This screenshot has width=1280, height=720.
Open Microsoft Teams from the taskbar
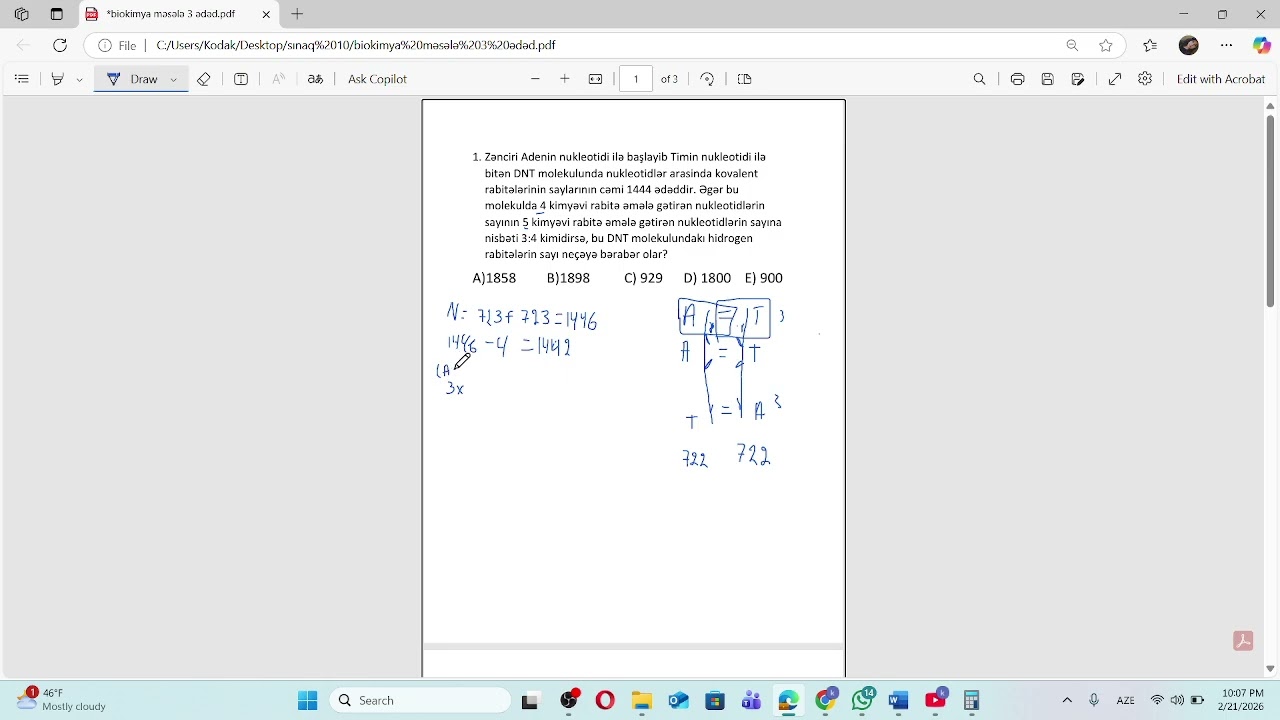tap(751, 700)
